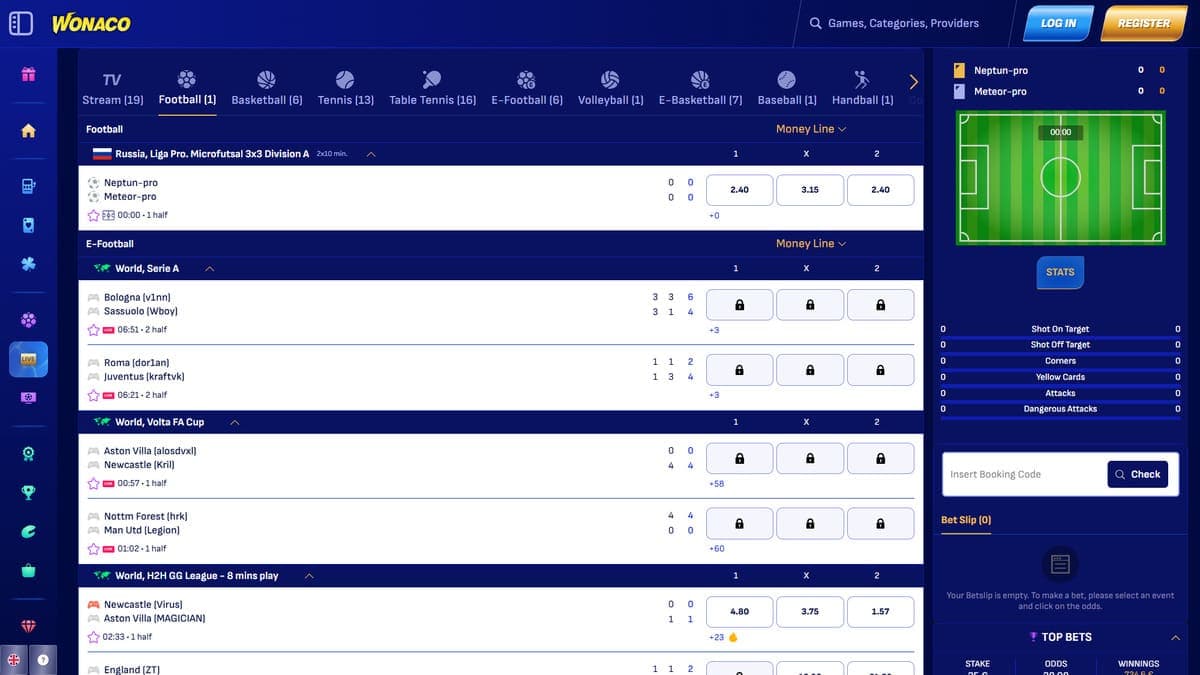Open the rosette medal icon in sidebar

(x=29, y=453)
